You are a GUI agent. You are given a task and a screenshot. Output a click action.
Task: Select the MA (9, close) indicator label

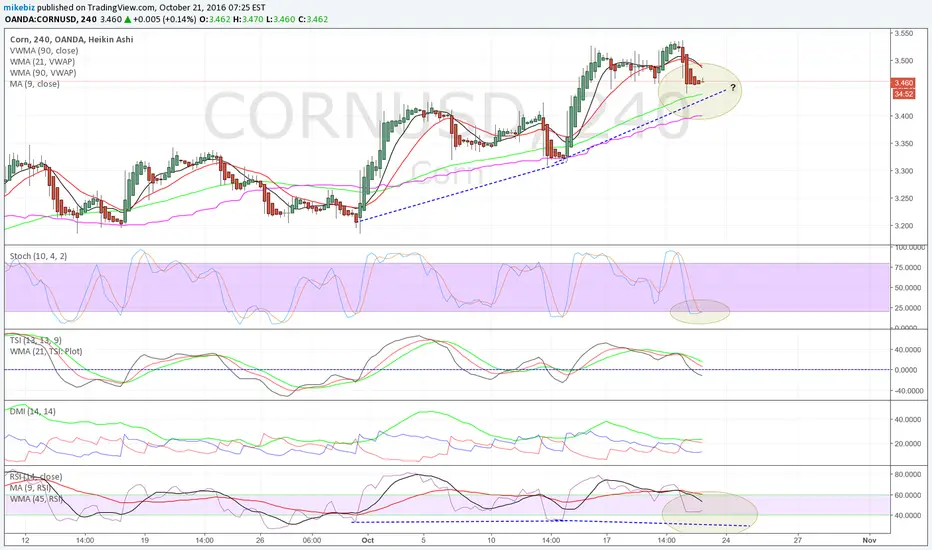pyautogui.click(x=34, y=84)
